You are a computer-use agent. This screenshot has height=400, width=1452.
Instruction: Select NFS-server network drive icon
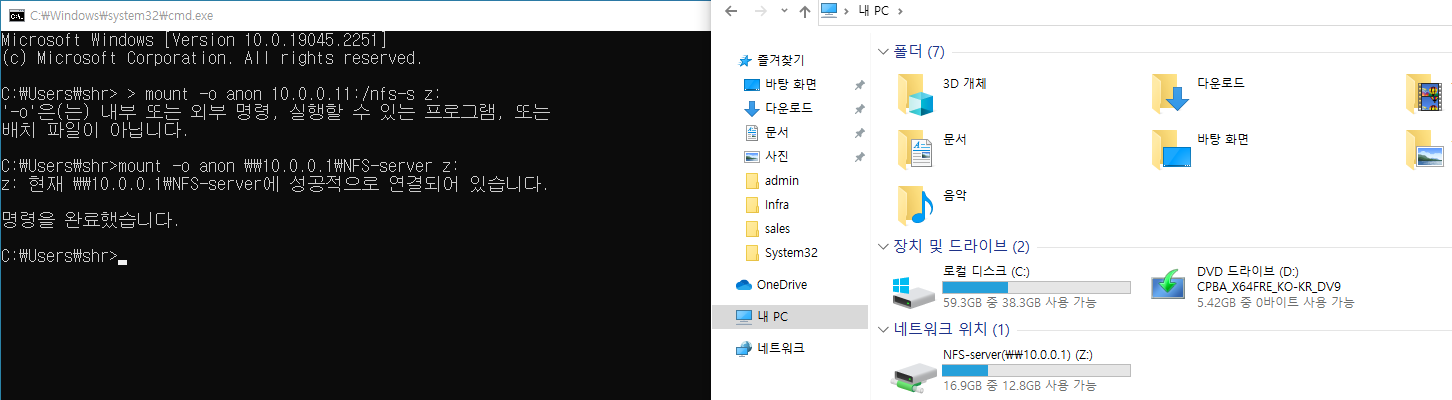tap(914, 375)
